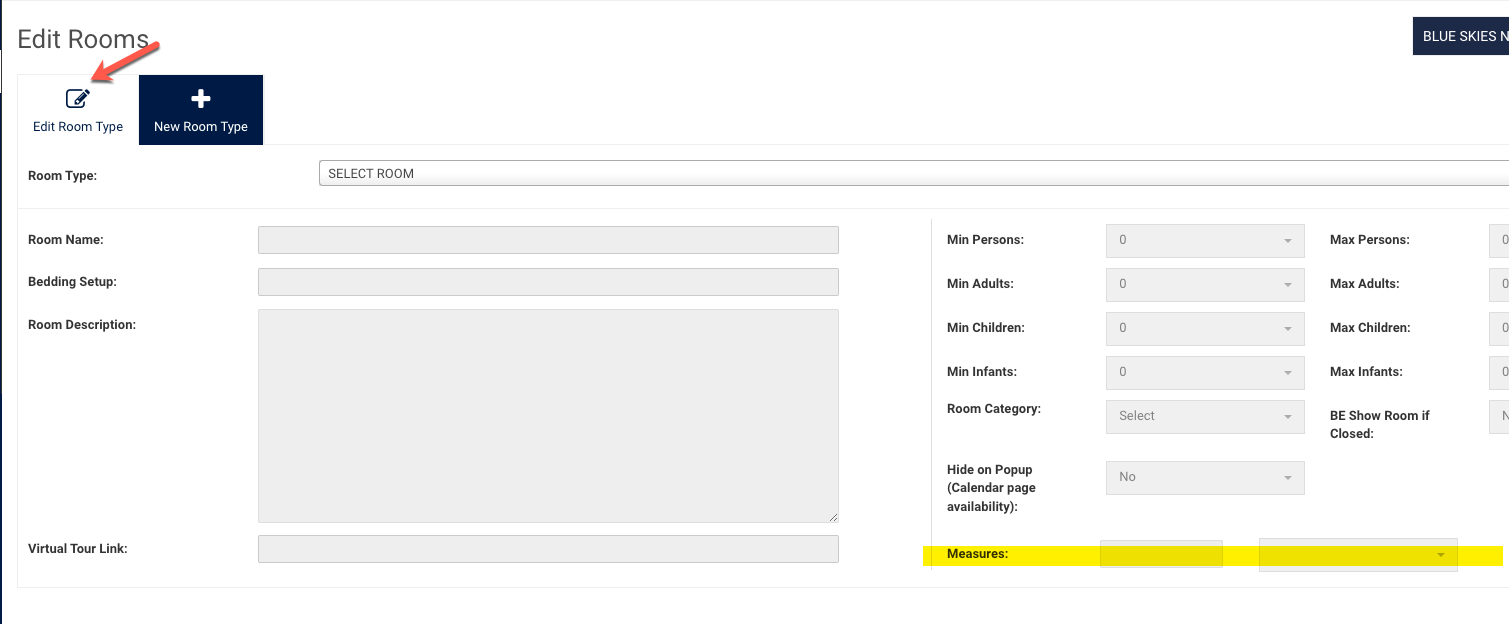Expand the Min Children dropdown
This screenshot has width=1509, height=624.
pyautogui.click(x=1205, y=328)
